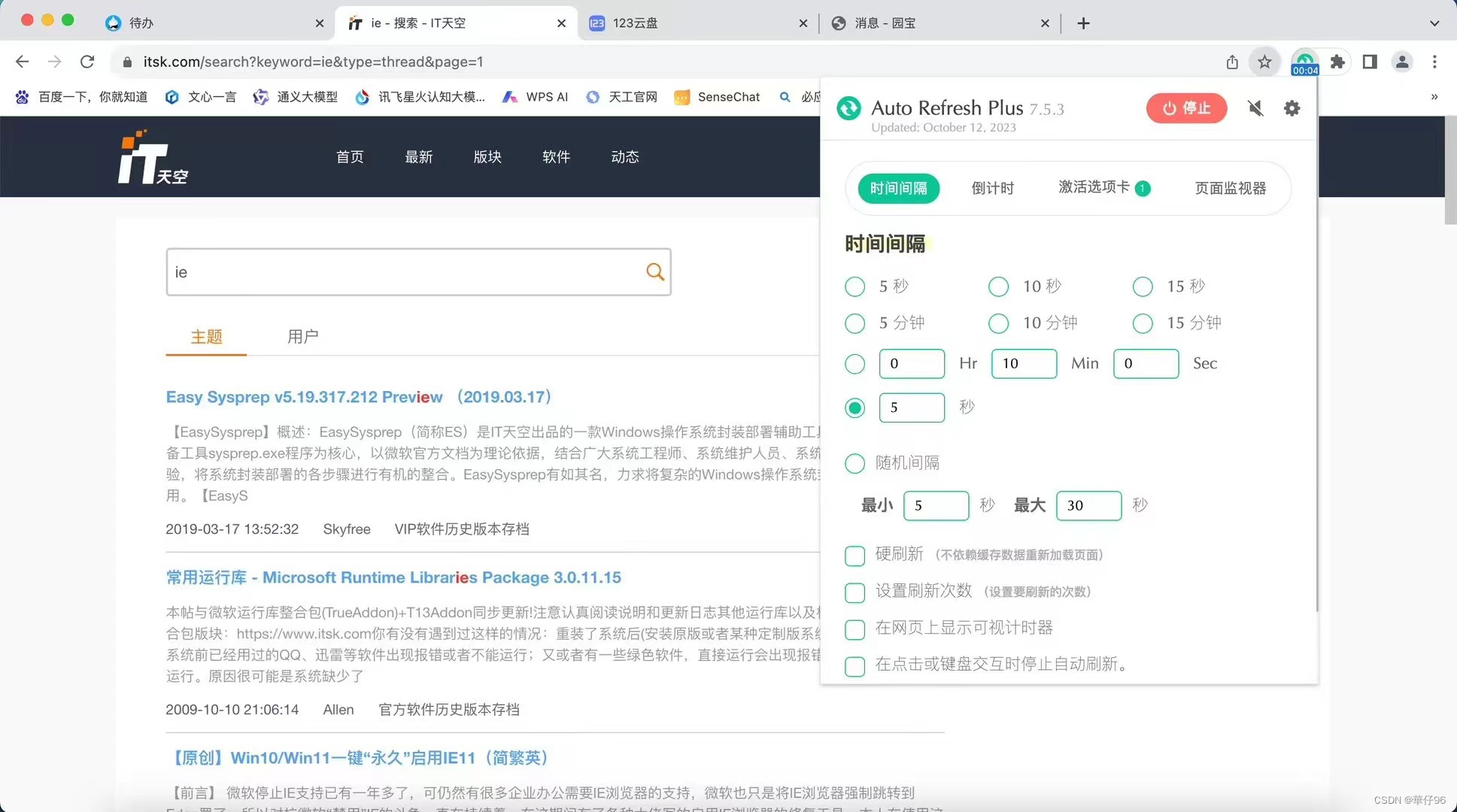Check 在网页上显示可视计时器 option
This screenshot has height=812, width=1457.
[854, 629]
